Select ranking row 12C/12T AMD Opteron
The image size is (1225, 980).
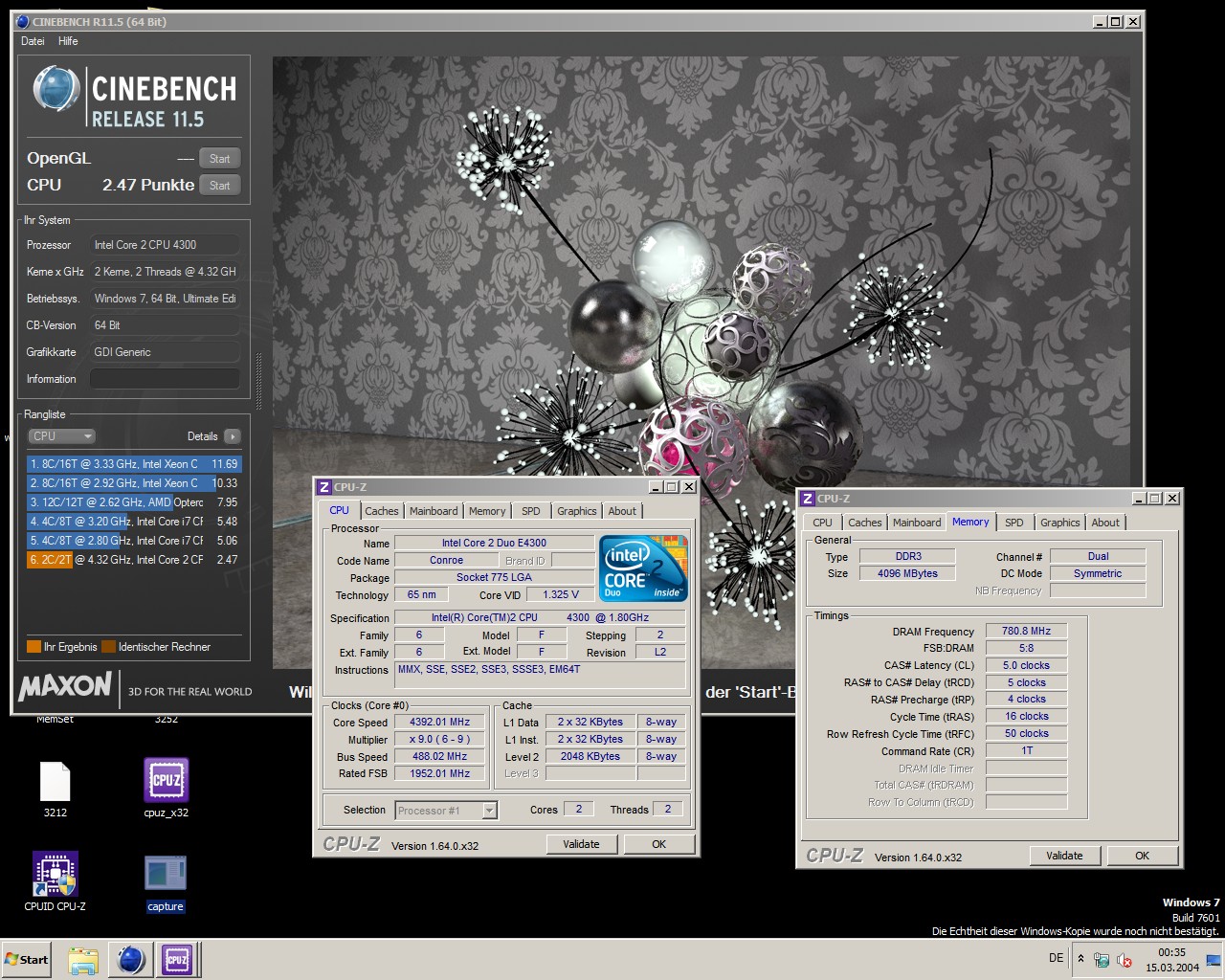134,502
